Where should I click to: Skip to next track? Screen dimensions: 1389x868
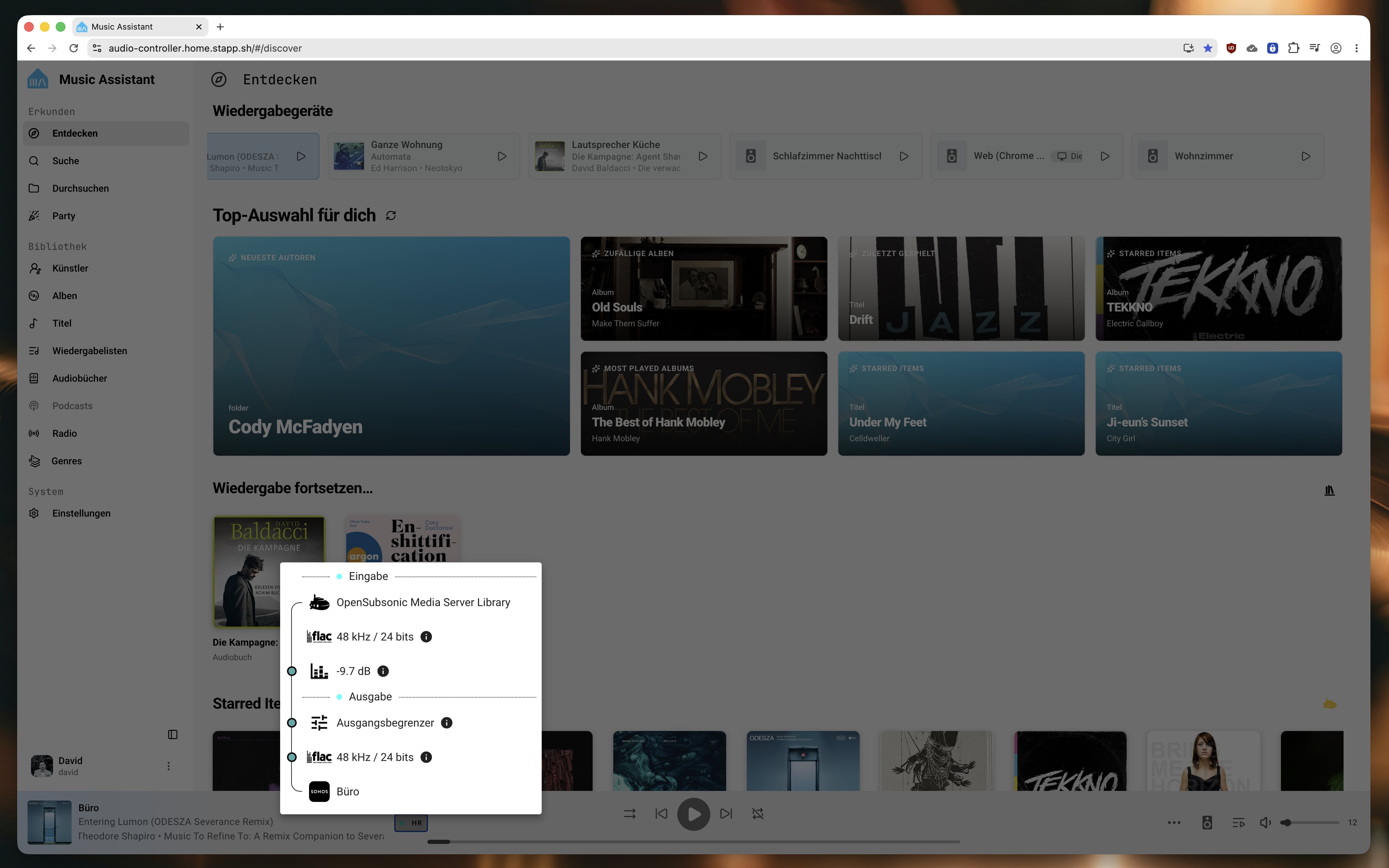click(x=726, y=814)
